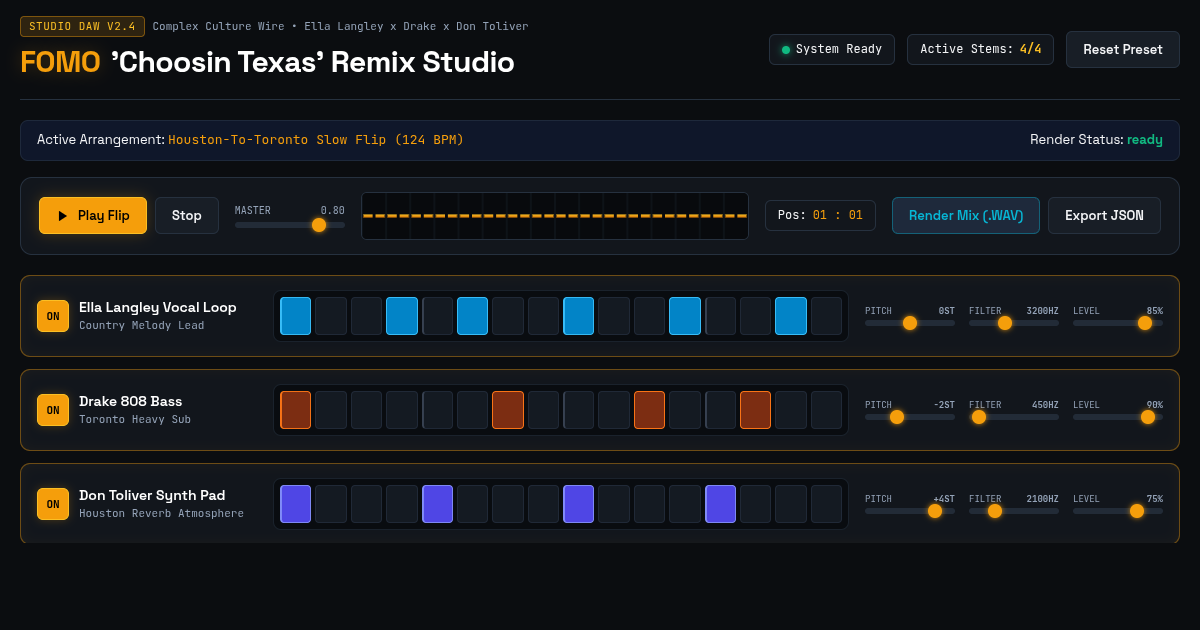Screen dimensions: 1200x630
Task: Turn off step 9 on Ella Langley row
Action: pyautogui.click(x=579, y=316)
